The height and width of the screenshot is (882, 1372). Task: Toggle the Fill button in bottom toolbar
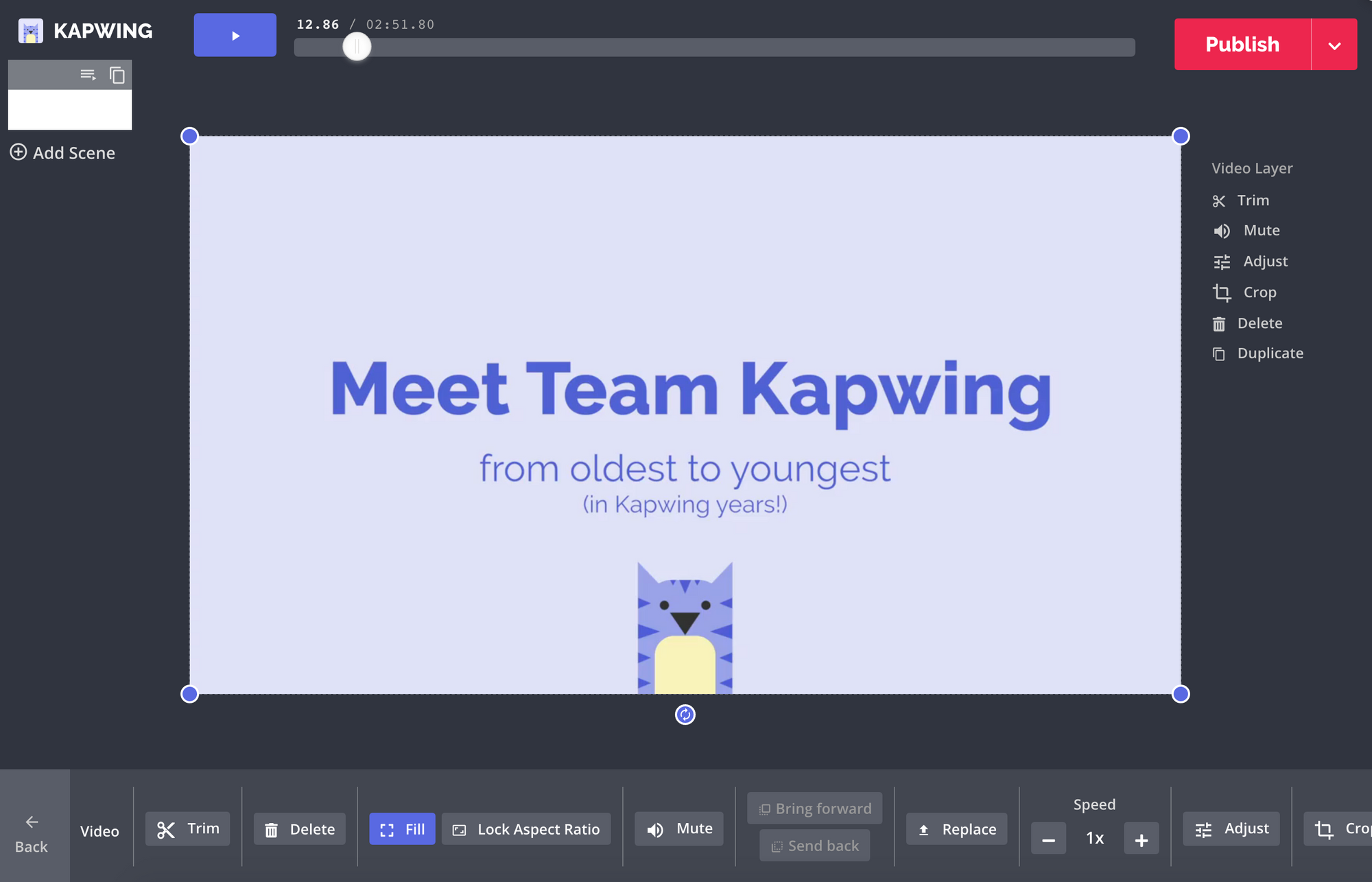point(402,829)
